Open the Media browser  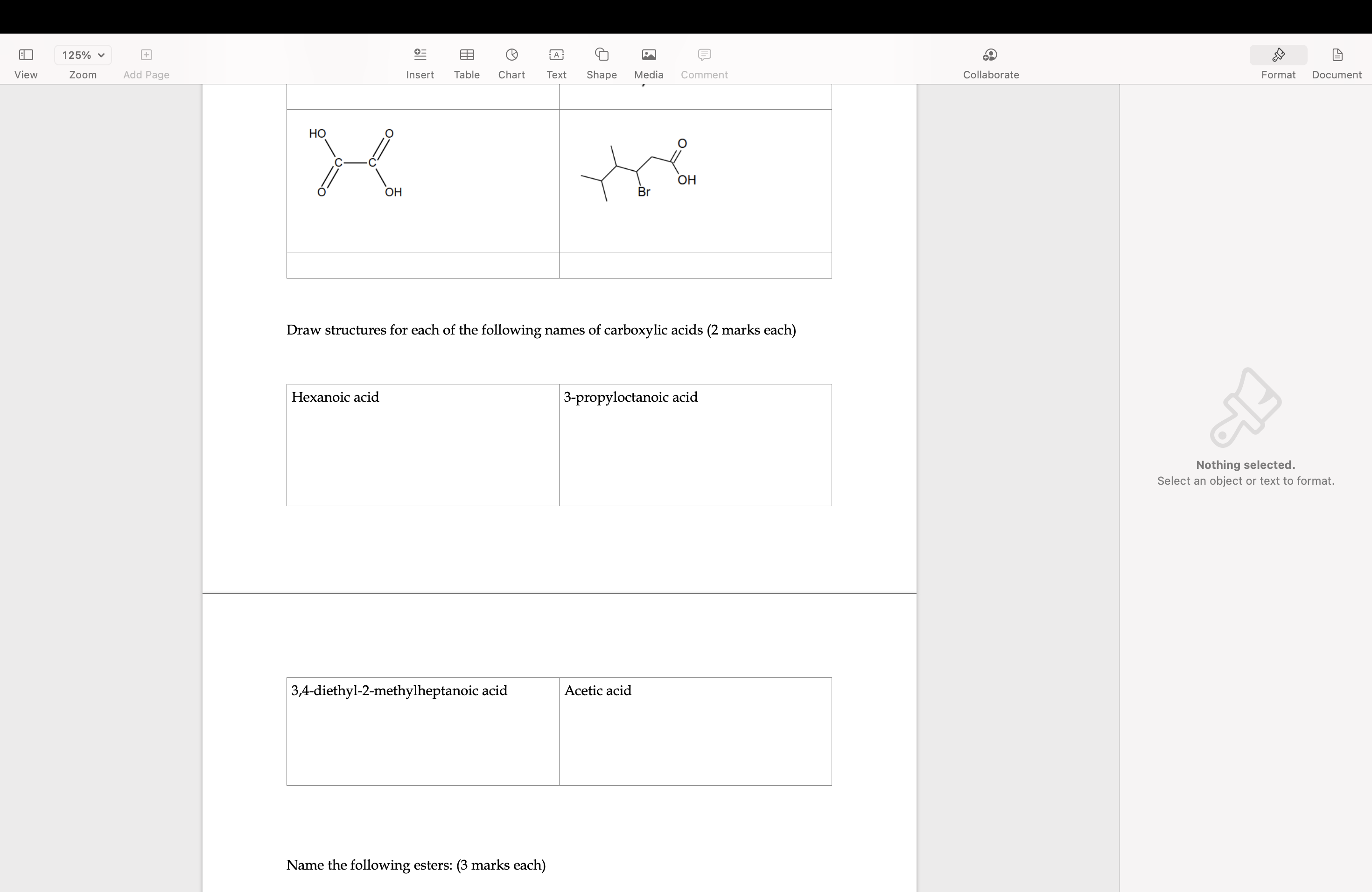pyautogui.click(x=648, y=62)
